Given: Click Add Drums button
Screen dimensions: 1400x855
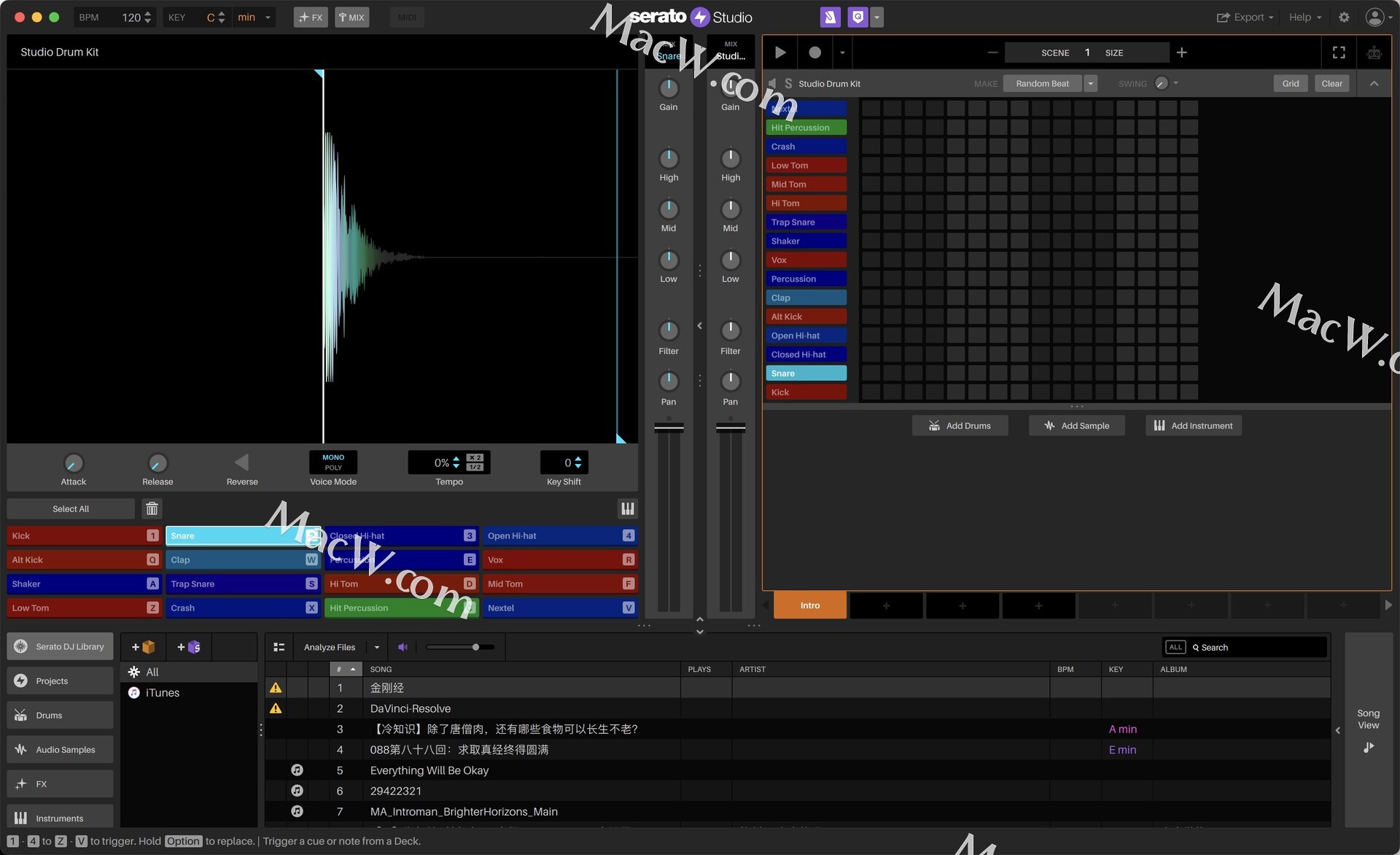Looking at the screenshot, I should [960, 425].
